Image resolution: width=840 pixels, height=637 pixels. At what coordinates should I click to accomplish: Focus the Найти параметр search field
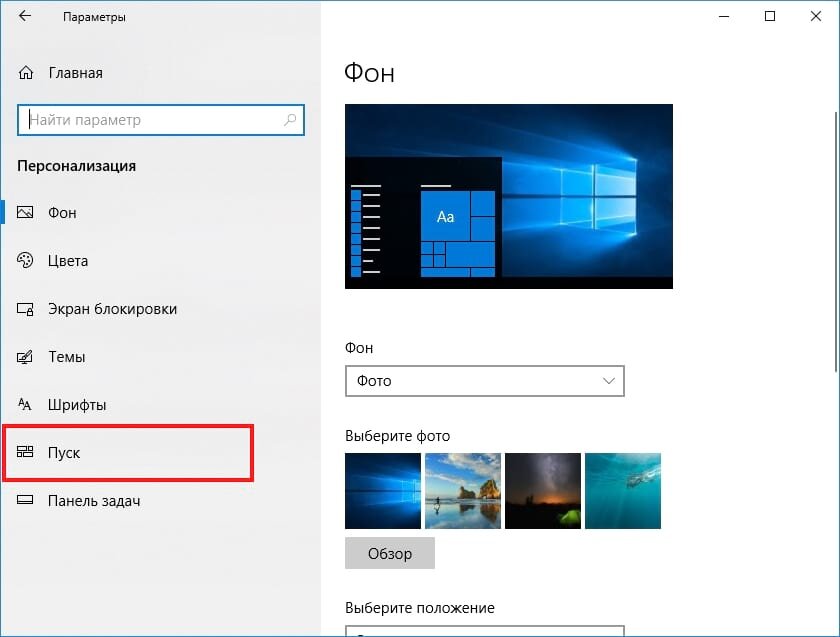click(x=161, y=120)
